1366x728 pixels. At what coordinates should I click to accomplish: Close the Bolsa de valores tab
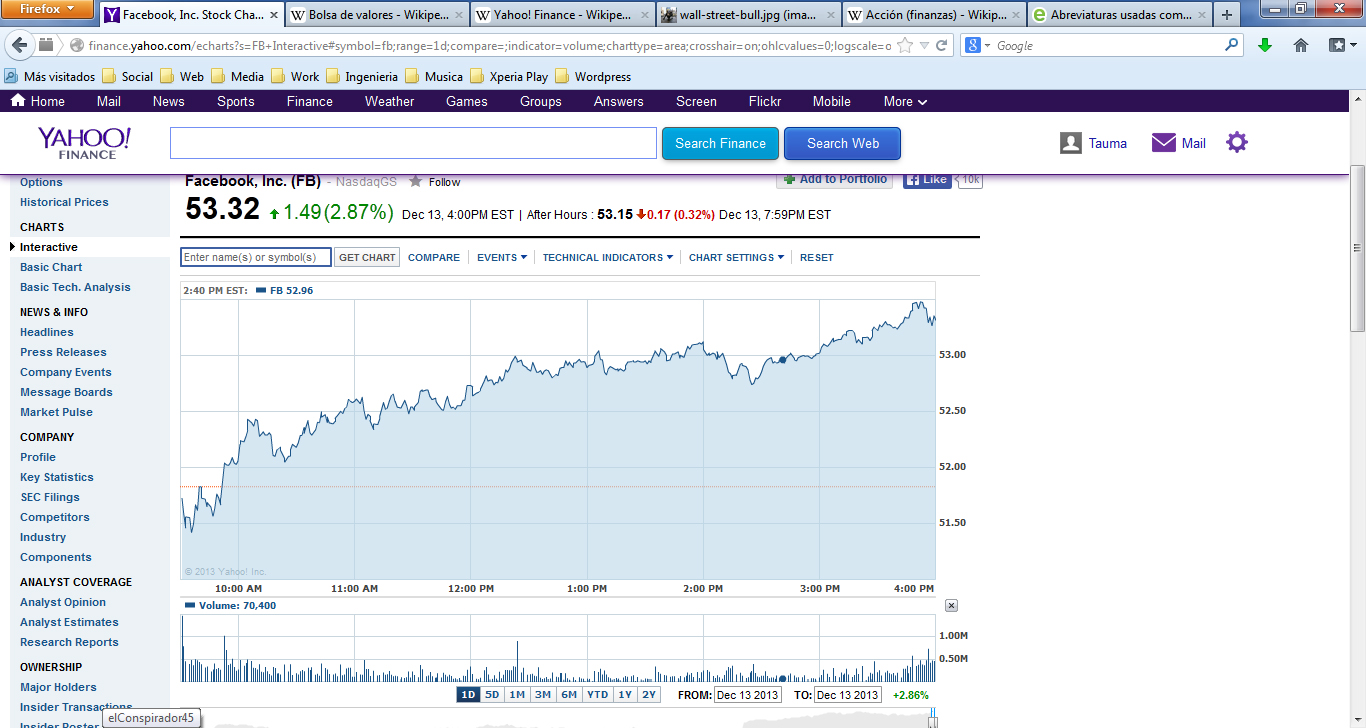tap(459, 16)
